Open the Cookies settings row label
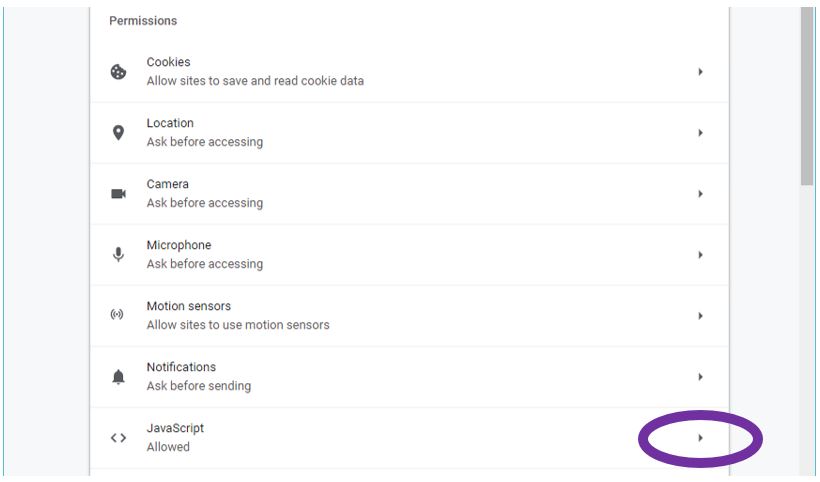 click(168, 62)
